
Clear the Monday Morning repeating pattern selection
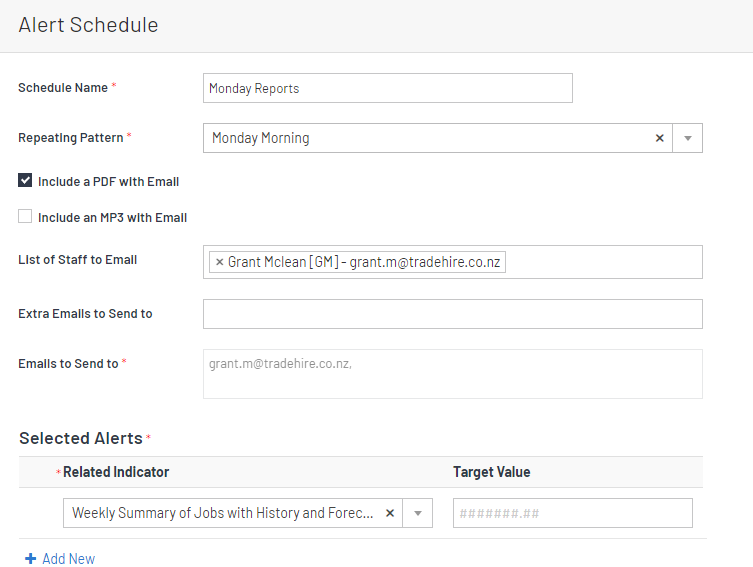pos(659,138)
